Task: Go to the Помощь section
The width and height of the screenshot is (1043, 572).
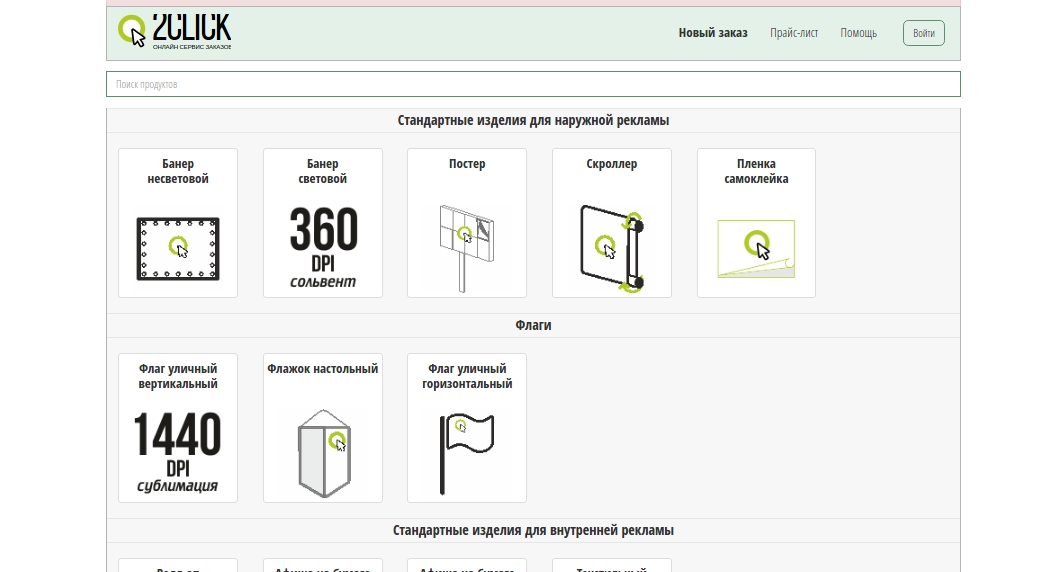Action: pyautogui.click(x=858, y=33)
